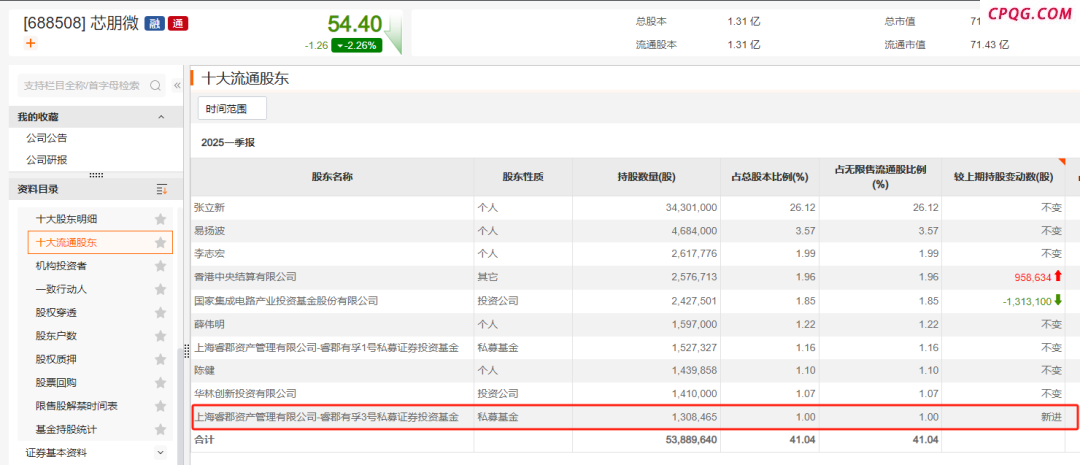Image resolution: width=1080 pixels, height=465 pixels.
Task: Star the 股票回购 item
Action: pyautogui.click(x=160, y=383)
